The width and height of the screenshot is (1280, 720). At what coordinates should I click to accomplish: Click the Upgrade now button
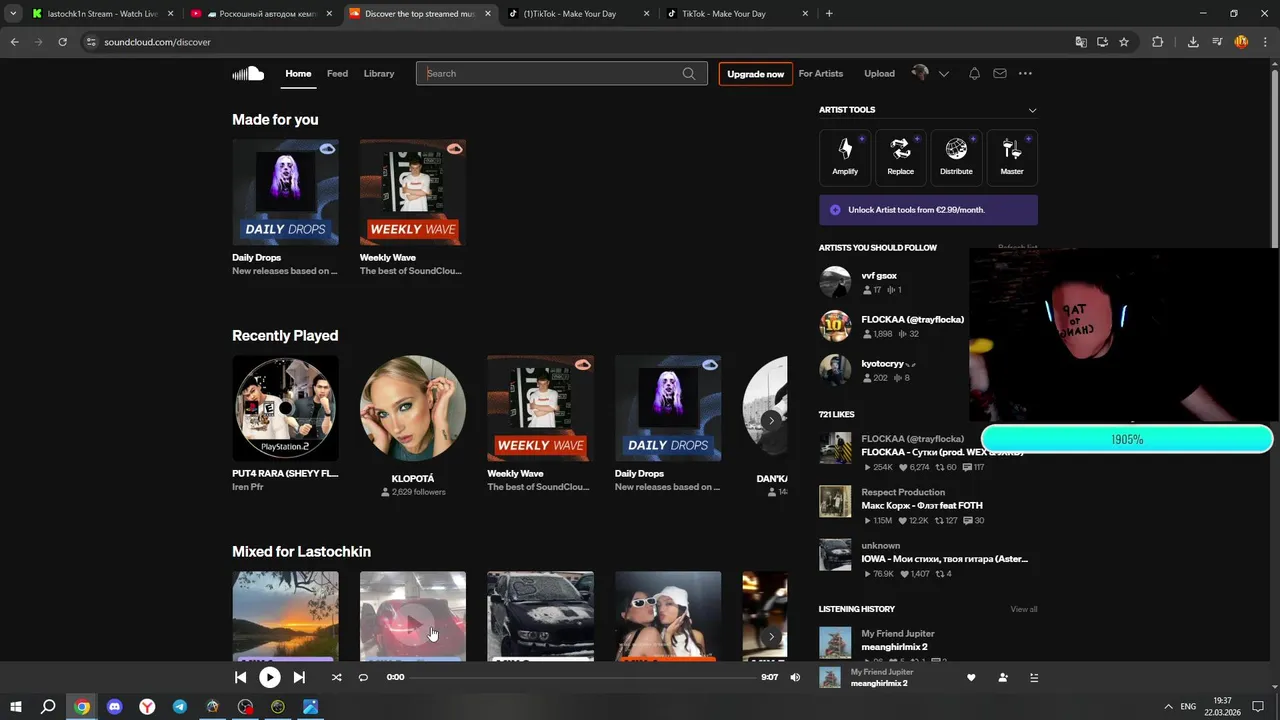click(755, 74)
